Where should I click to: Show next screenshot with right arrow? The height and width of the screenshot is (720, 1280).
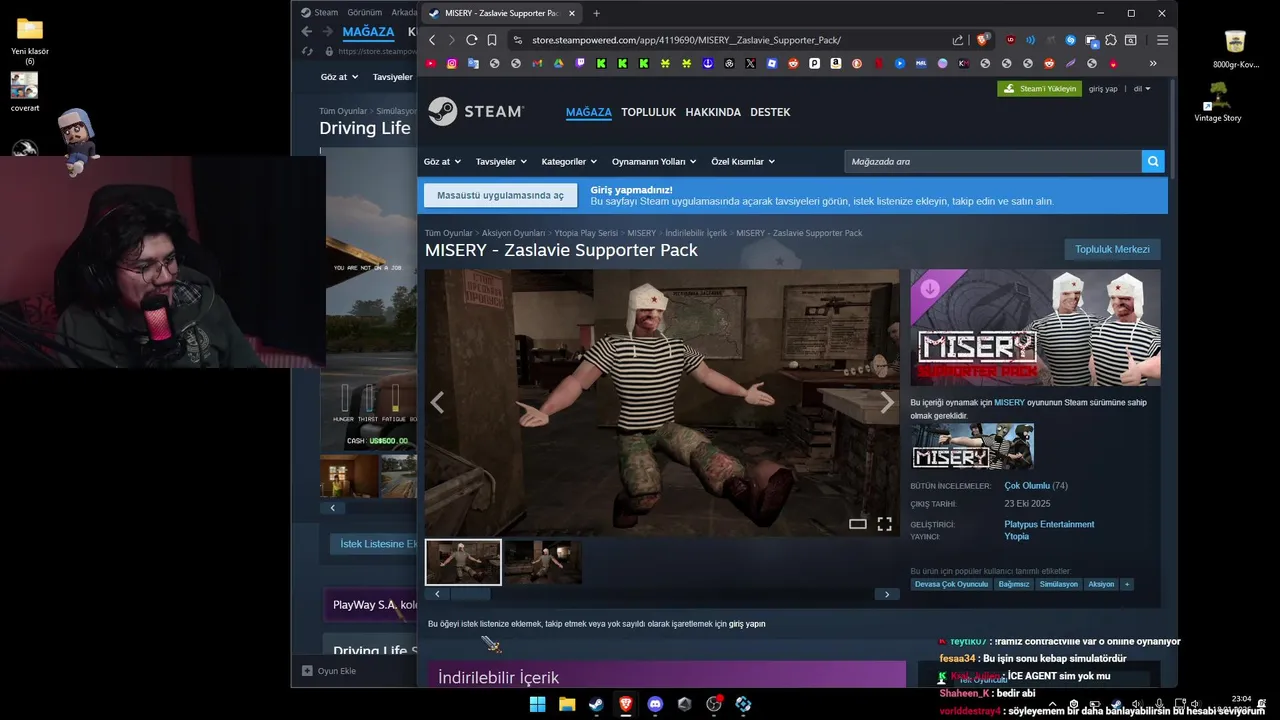pyautogui.click(x=886, y=402)
